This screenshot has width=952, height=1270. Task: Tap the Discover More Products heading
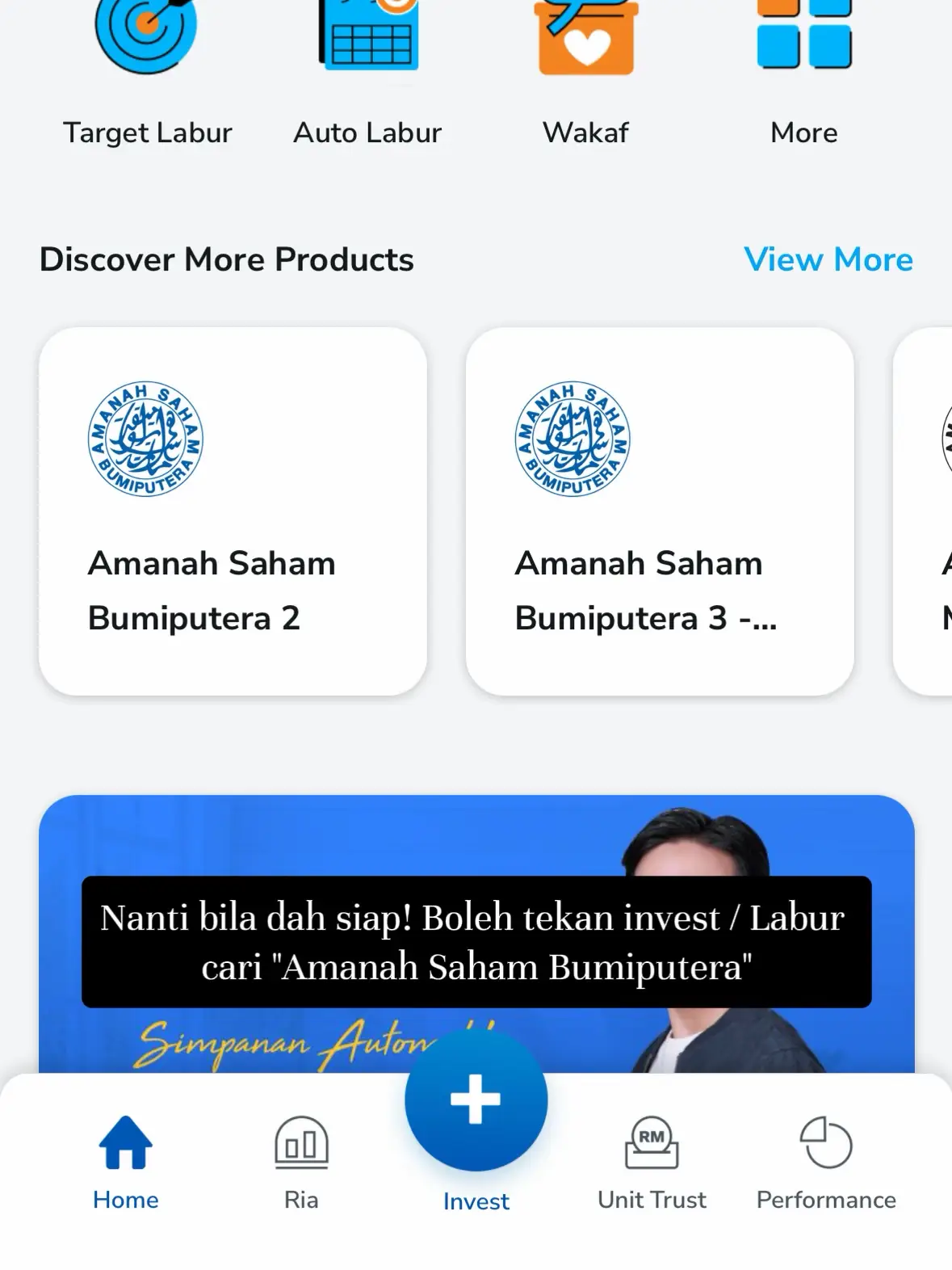(x=227, y=260)
